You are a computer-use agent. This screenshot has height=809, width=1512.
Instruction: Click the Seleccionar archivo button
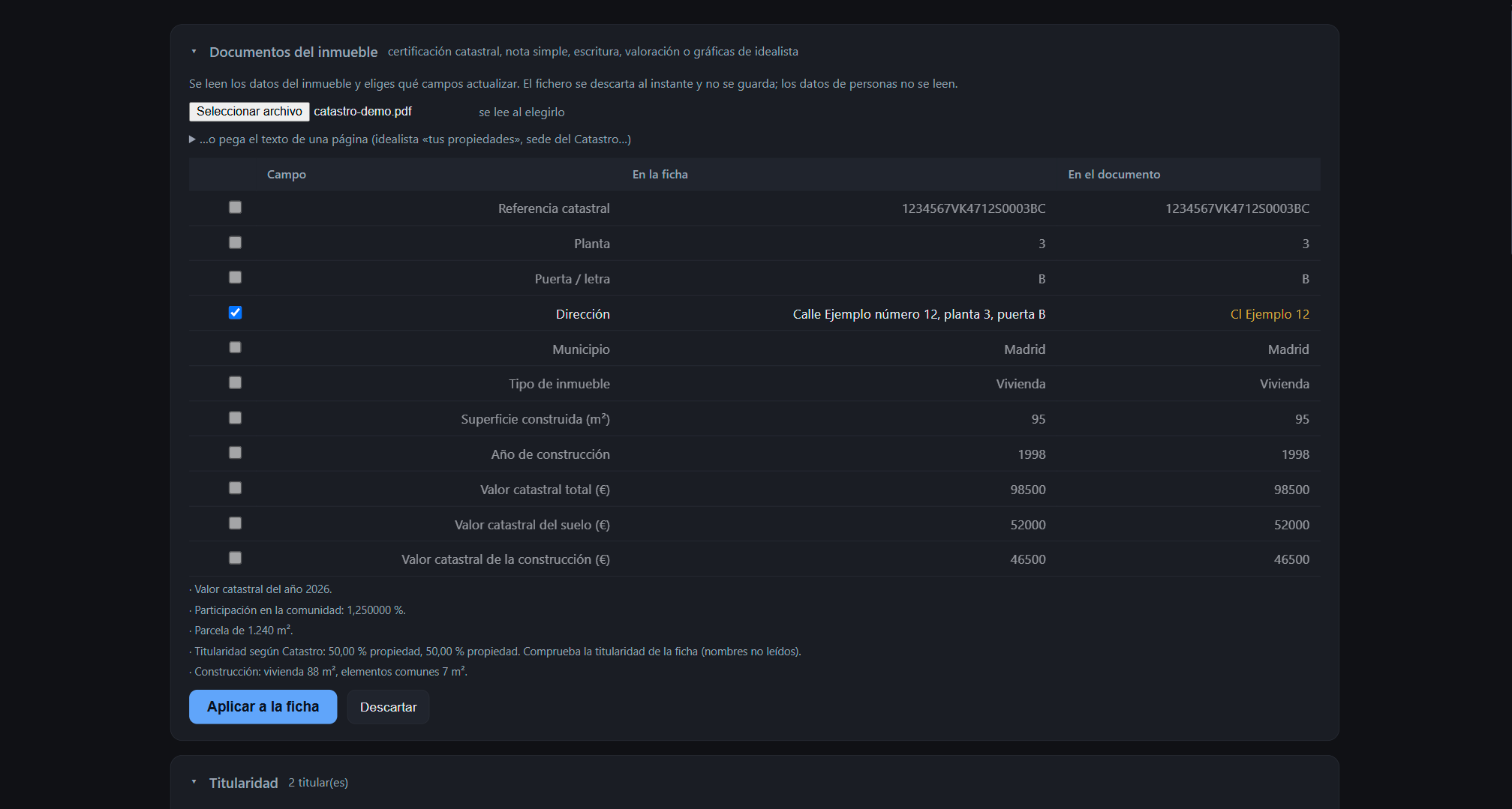(249, 112)
